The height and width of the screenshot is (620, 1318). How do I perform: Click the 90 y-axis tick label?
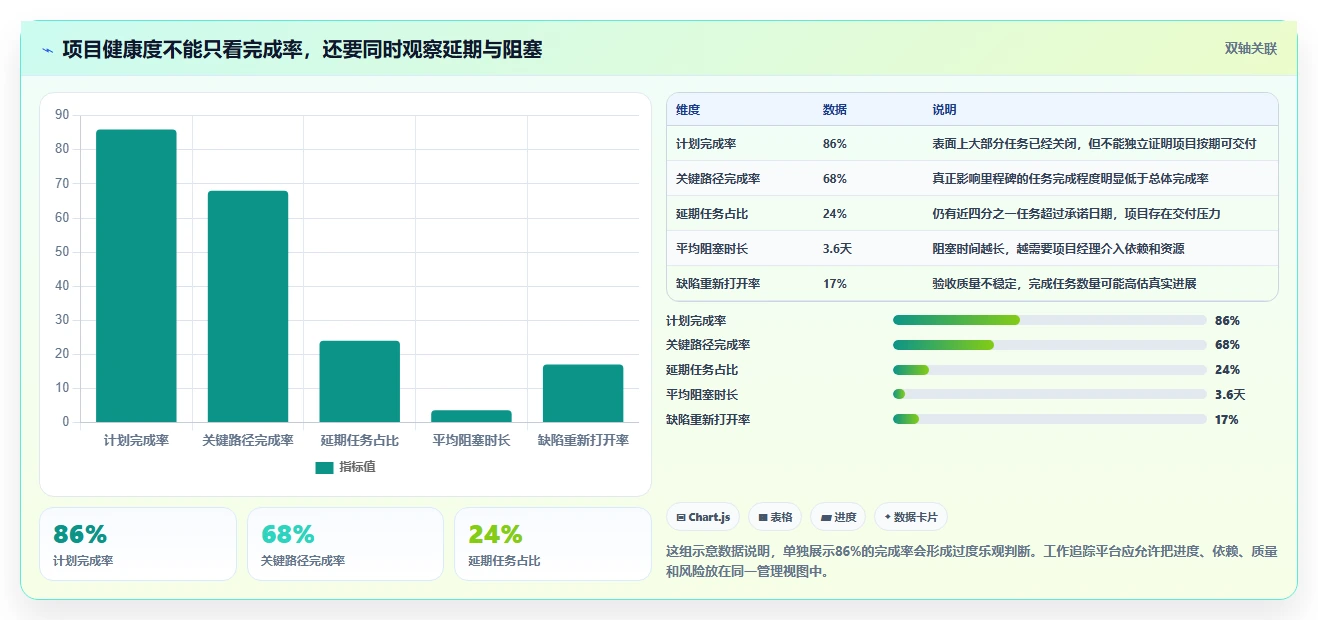(62, 115)
